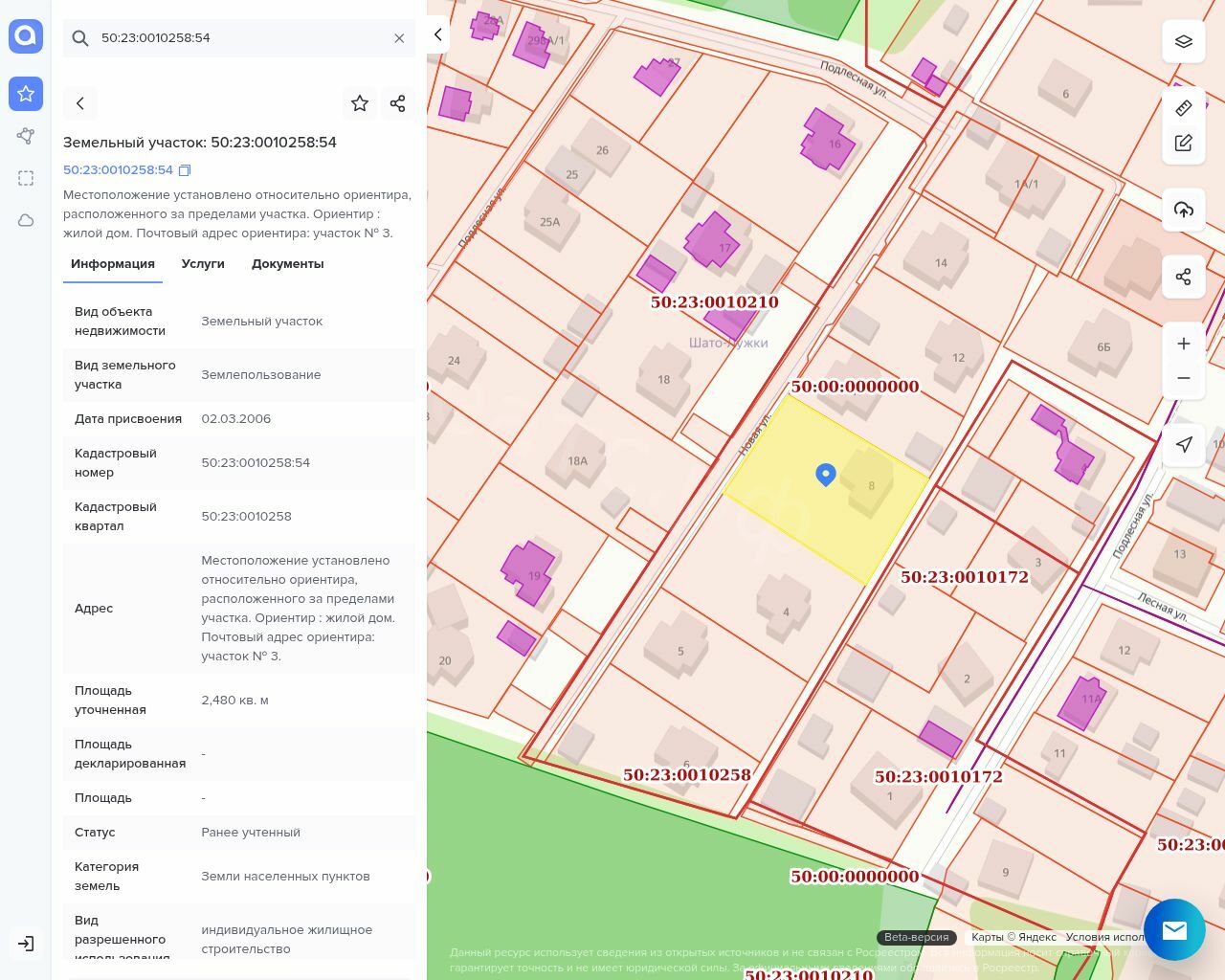The width and height of the screenshot is (1225, 980).
Task: Collapse the side information panel
Action: (x=437, y=35)
